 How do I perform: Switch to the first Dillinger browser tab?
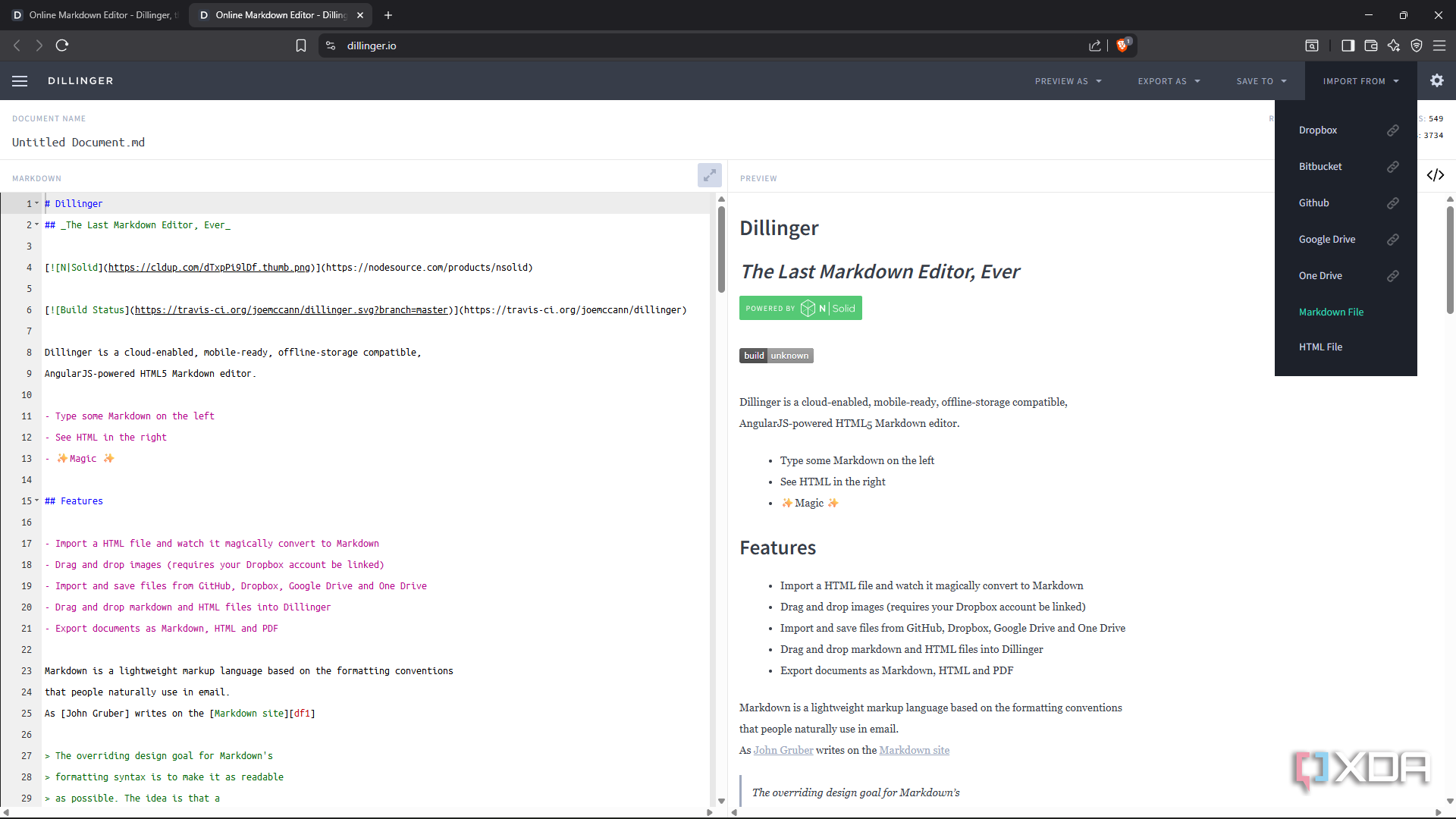coord(95,15)
